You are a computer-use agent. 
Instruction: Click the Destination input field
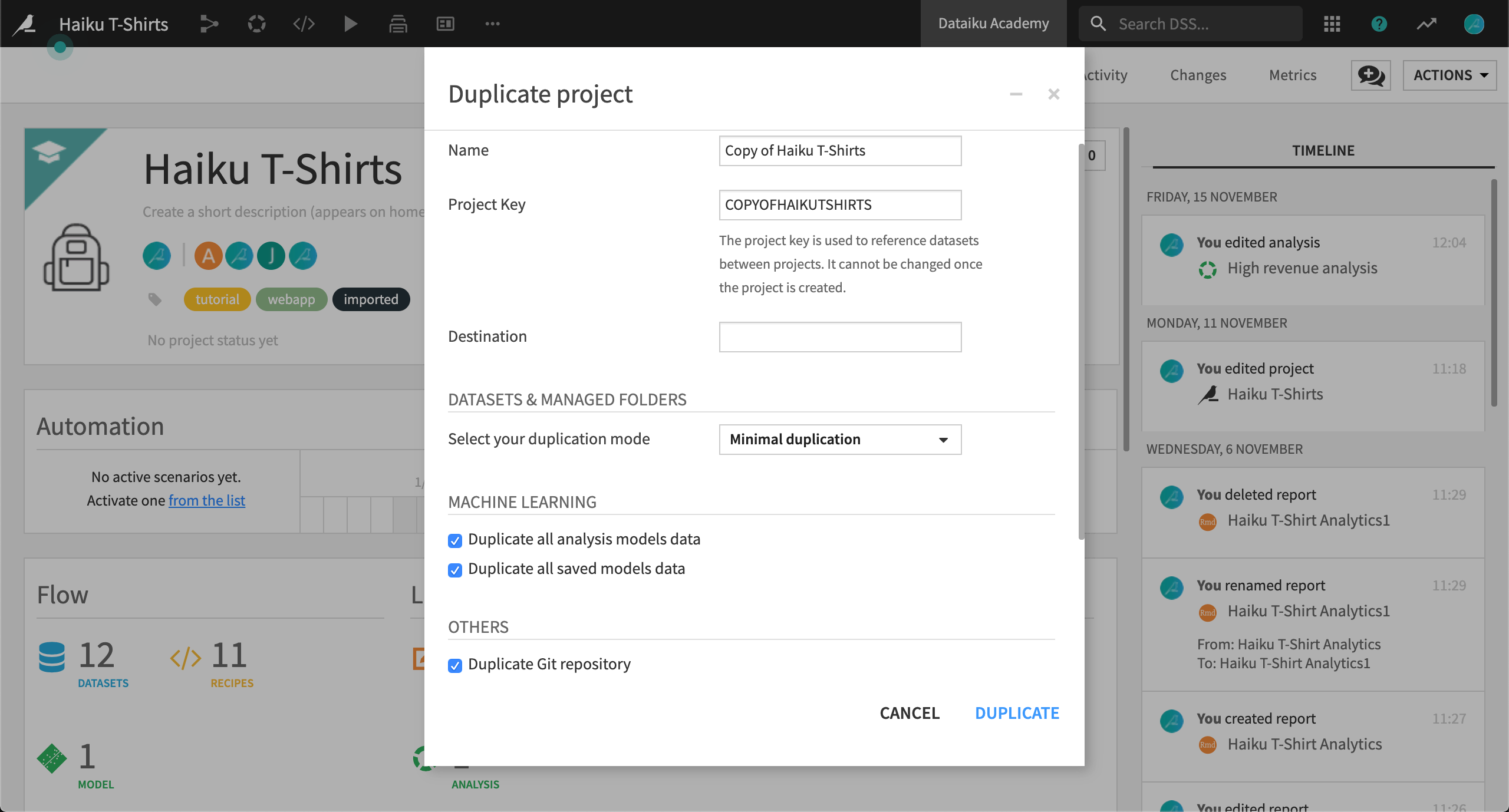(839, 337)
